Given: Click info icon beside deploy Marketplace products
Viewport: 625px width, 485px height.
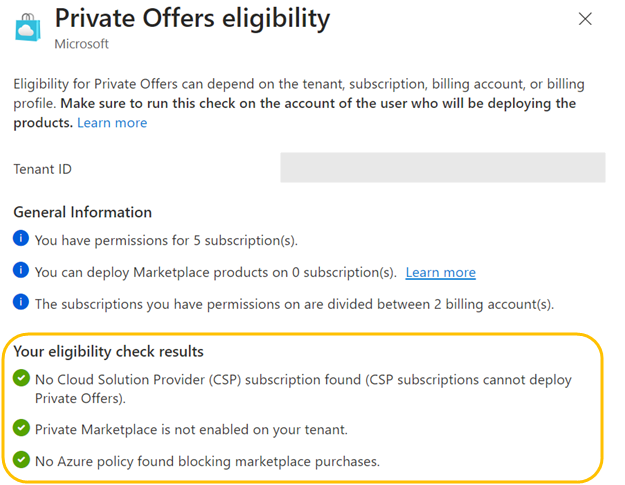Looking at the screenshot, I should click(x=21, y=271).
